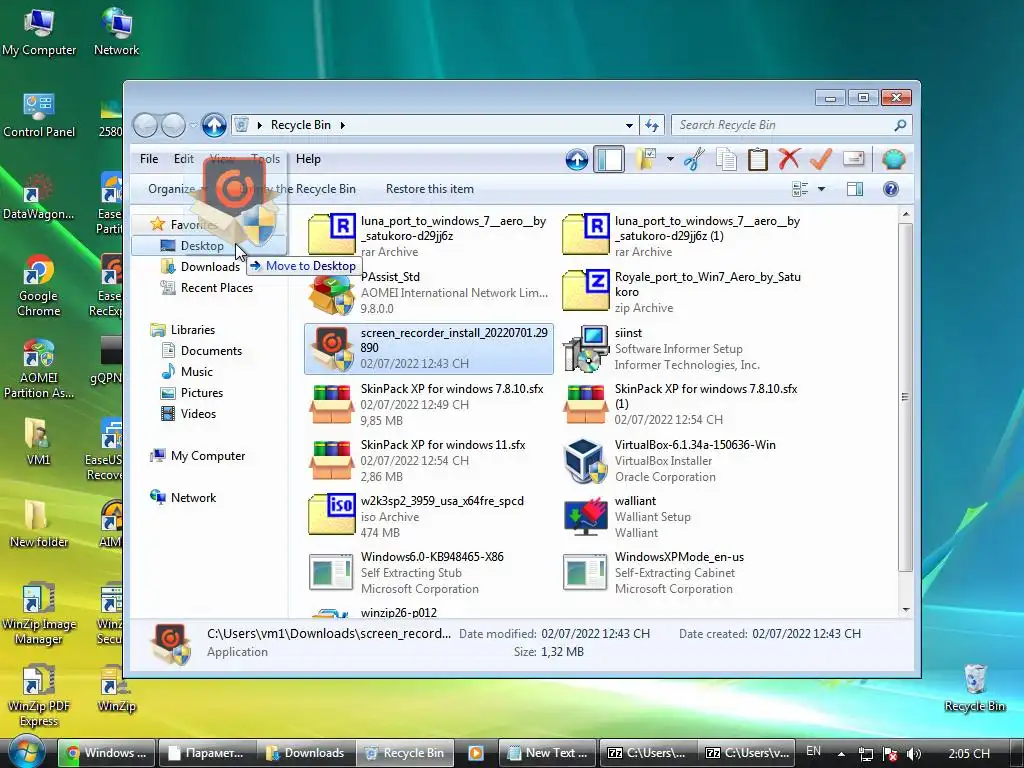Open the folder options toolbar icon
The image size is (1024, 768).
646,159
